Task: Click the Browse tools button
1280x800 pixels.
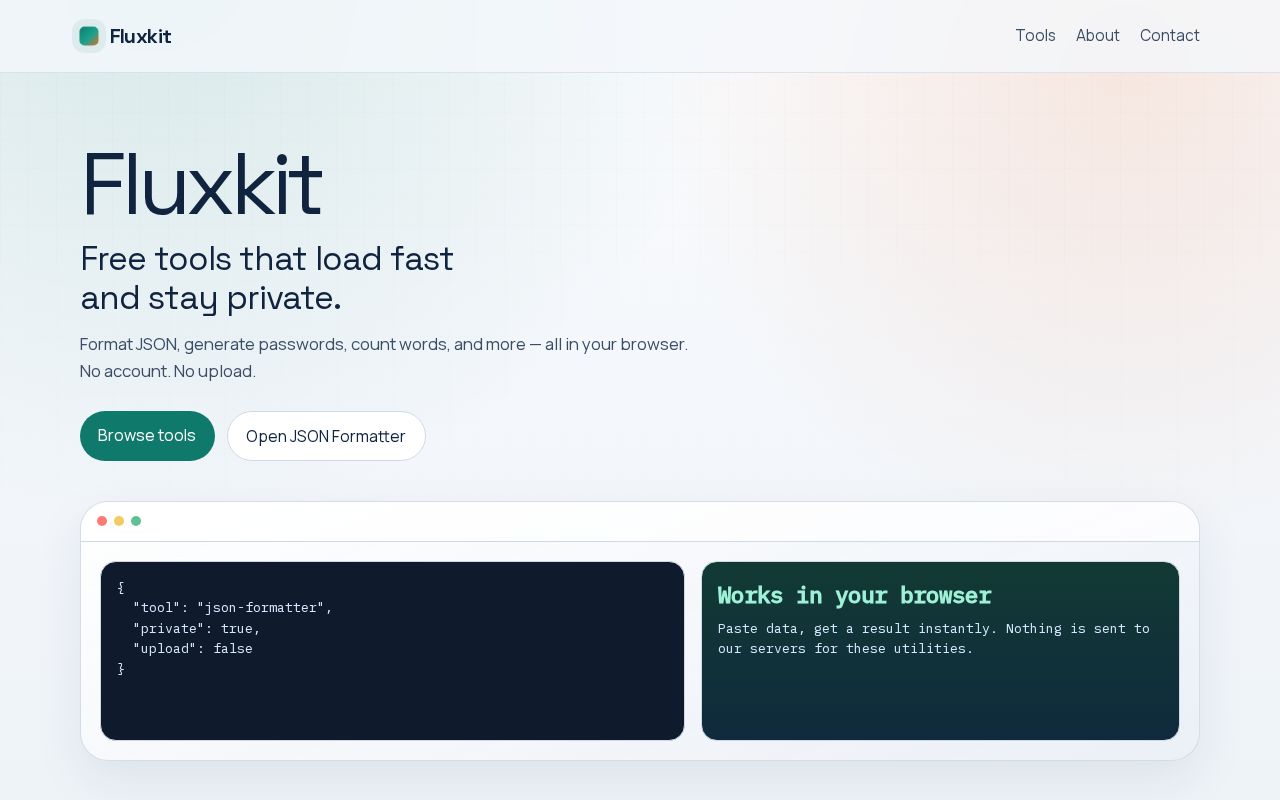Action: coord(147,436)
